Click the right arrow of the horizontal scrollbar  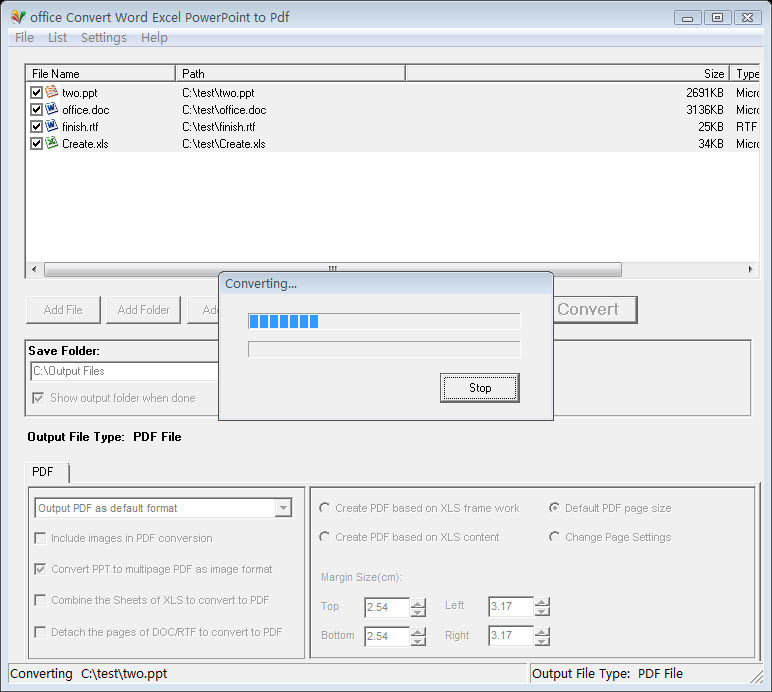pos(750,269)
